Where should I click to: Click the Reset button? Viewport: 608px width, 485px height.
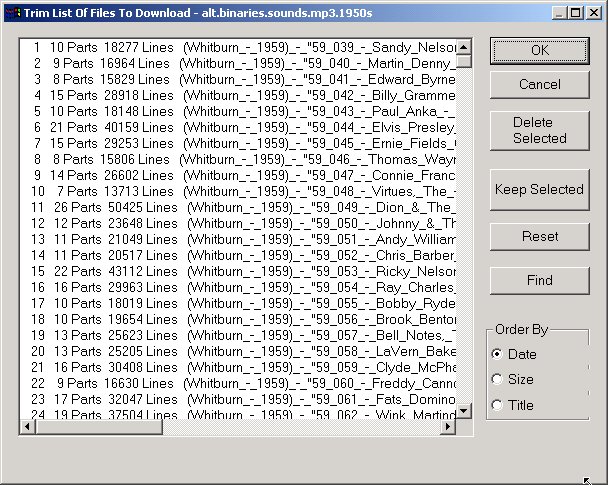539,236
